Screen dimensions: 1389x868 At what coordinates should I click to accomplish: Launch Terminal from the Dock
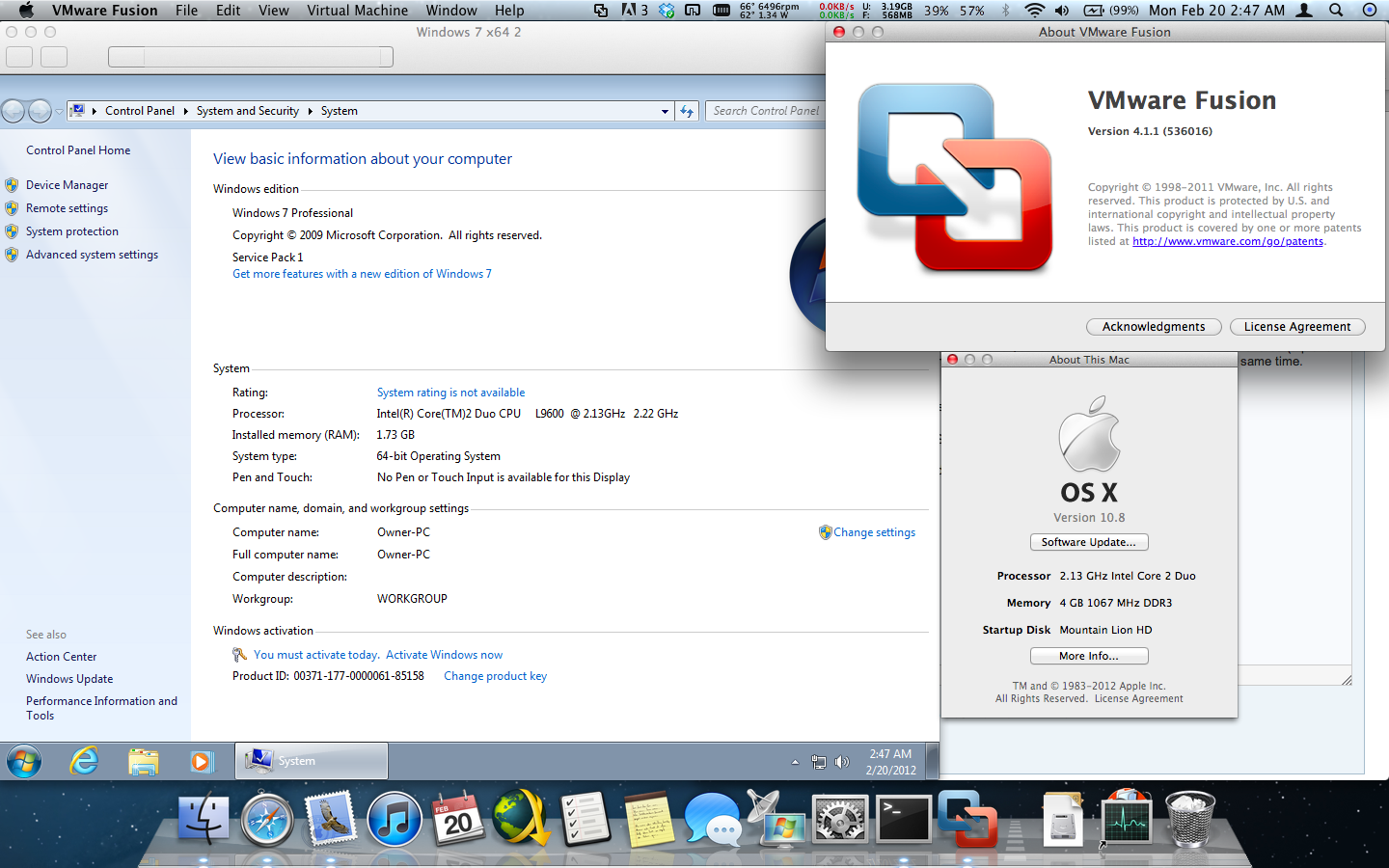pyautogui.click(x=903, y=821)
